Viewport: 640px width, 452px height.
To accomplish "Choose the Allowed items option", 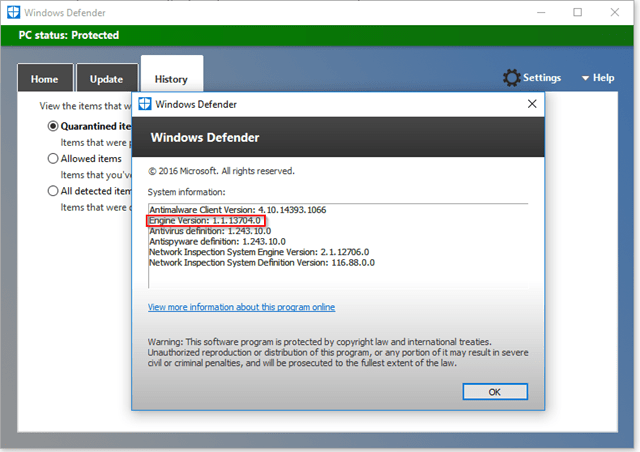I will (x=53, y=158).
